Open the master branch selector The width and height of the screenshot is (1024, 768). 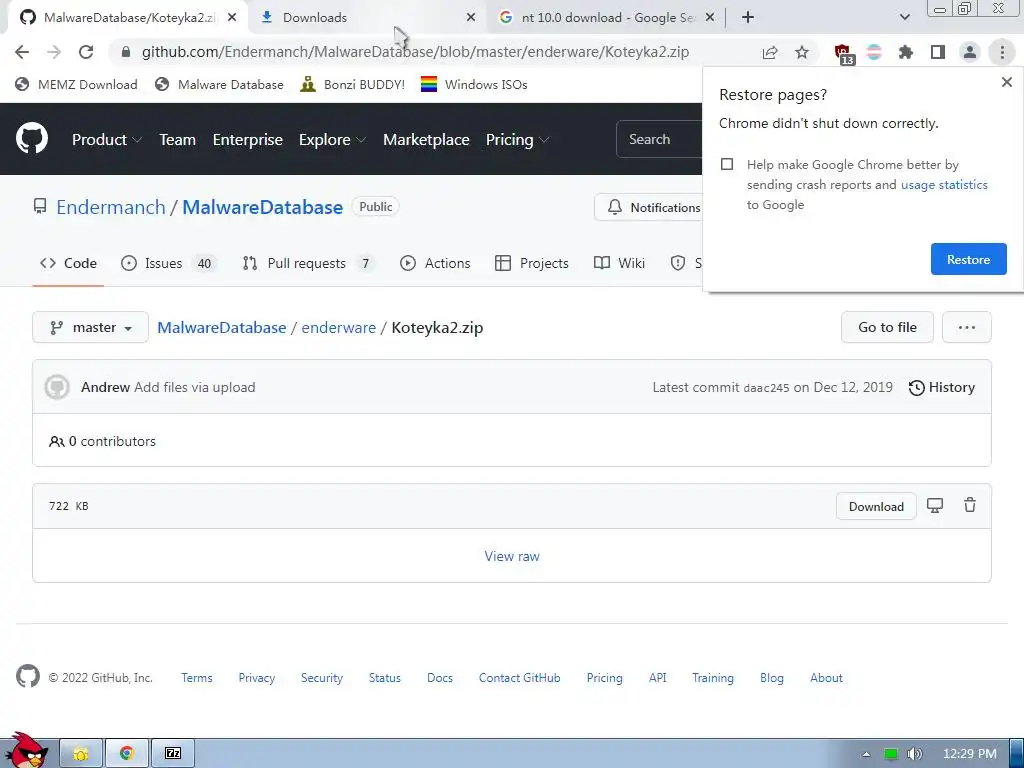(90, 327)
